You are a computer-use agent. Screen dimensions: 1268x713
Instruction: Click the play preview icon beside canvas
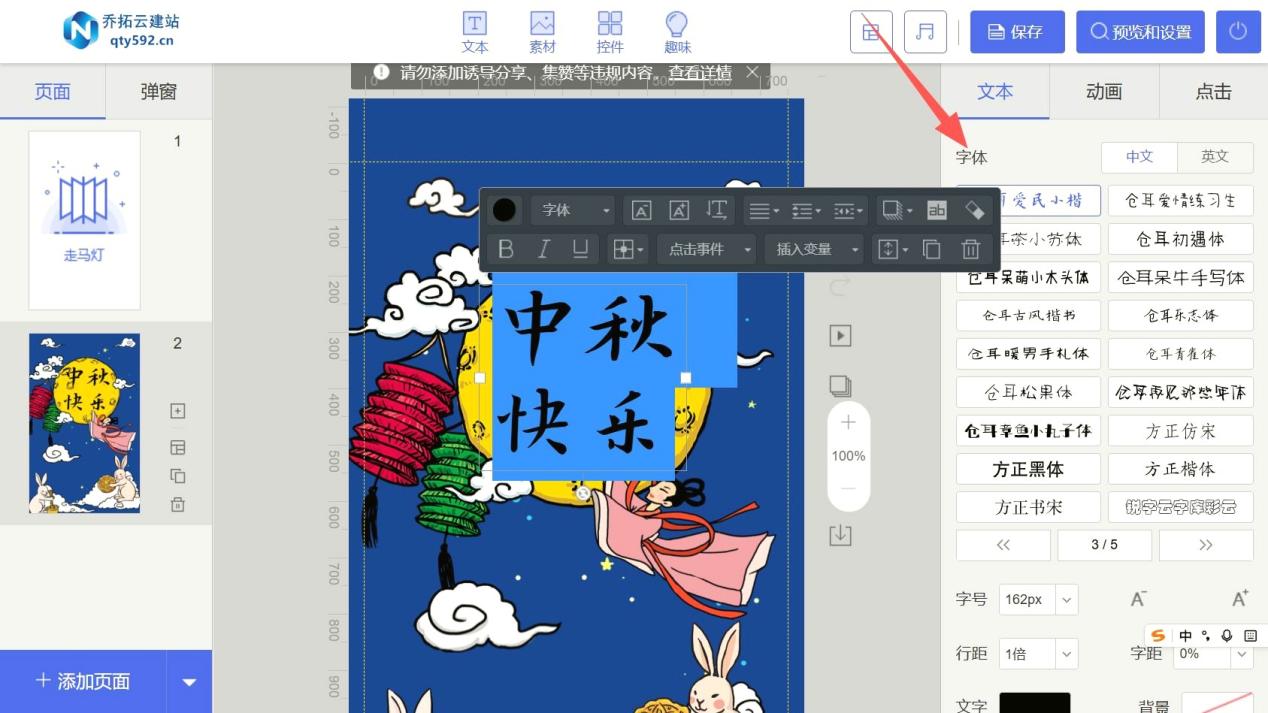[840, 336]
